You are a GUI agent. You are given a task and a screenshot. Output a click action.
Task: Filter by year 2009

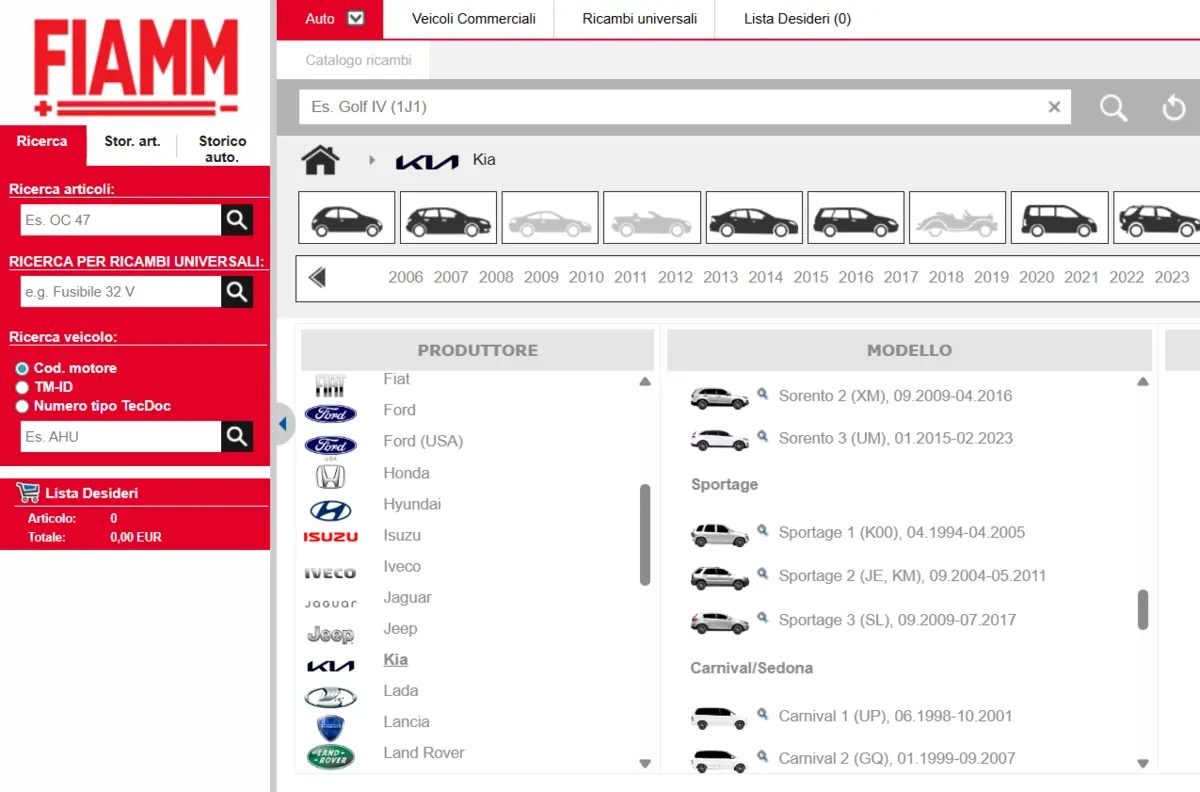pos(541,277)
